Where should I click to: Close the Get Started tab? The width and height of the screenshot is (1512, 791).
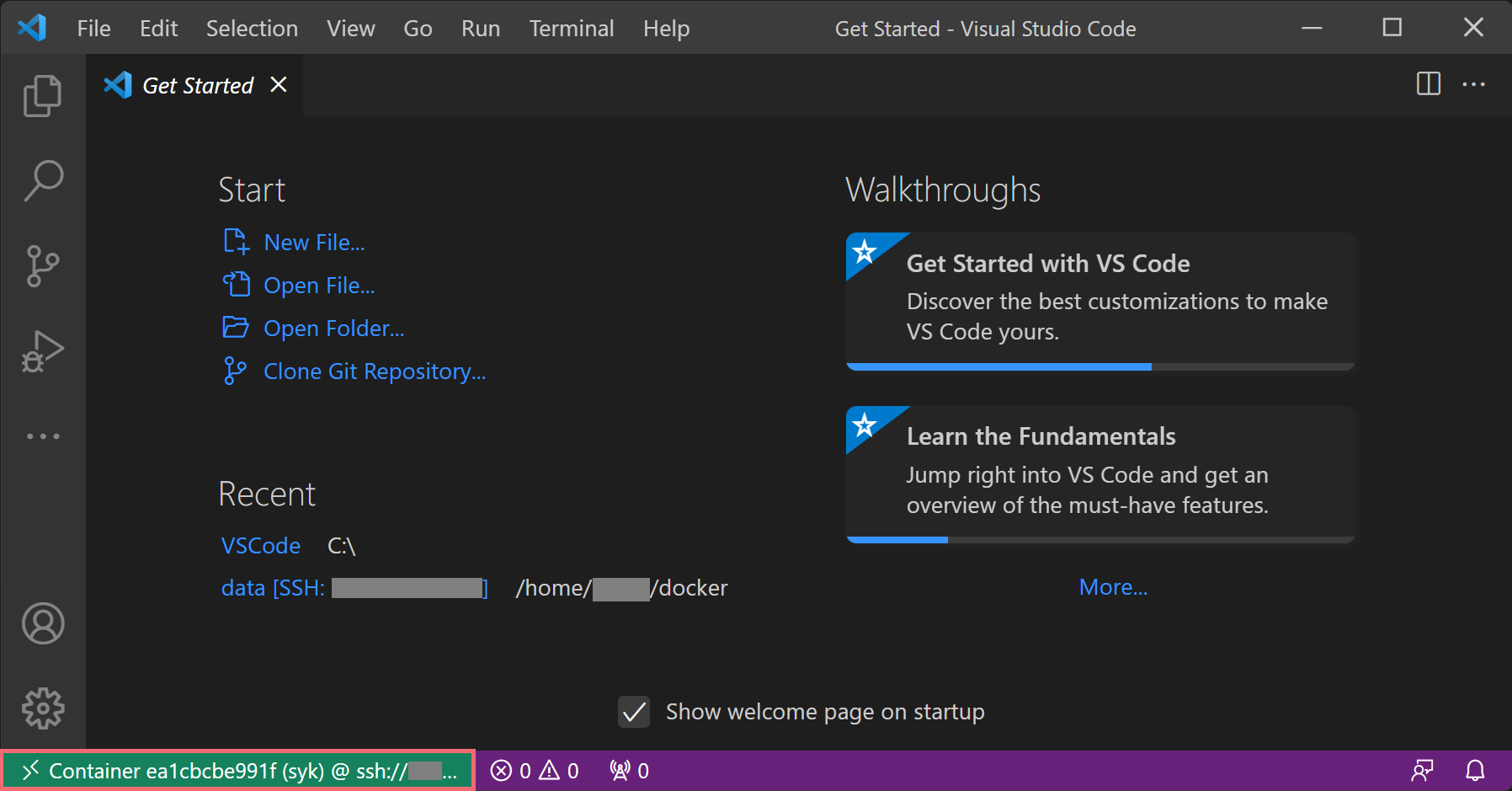tap(279, 84)
